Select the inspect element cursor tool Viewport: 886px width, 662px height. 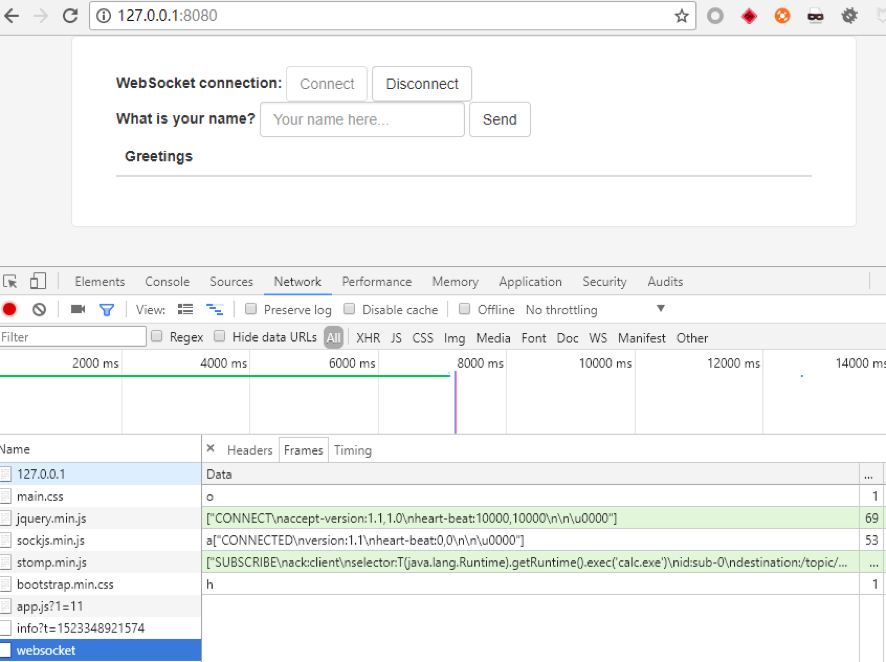pyautogui.click(x=11, y=281)
